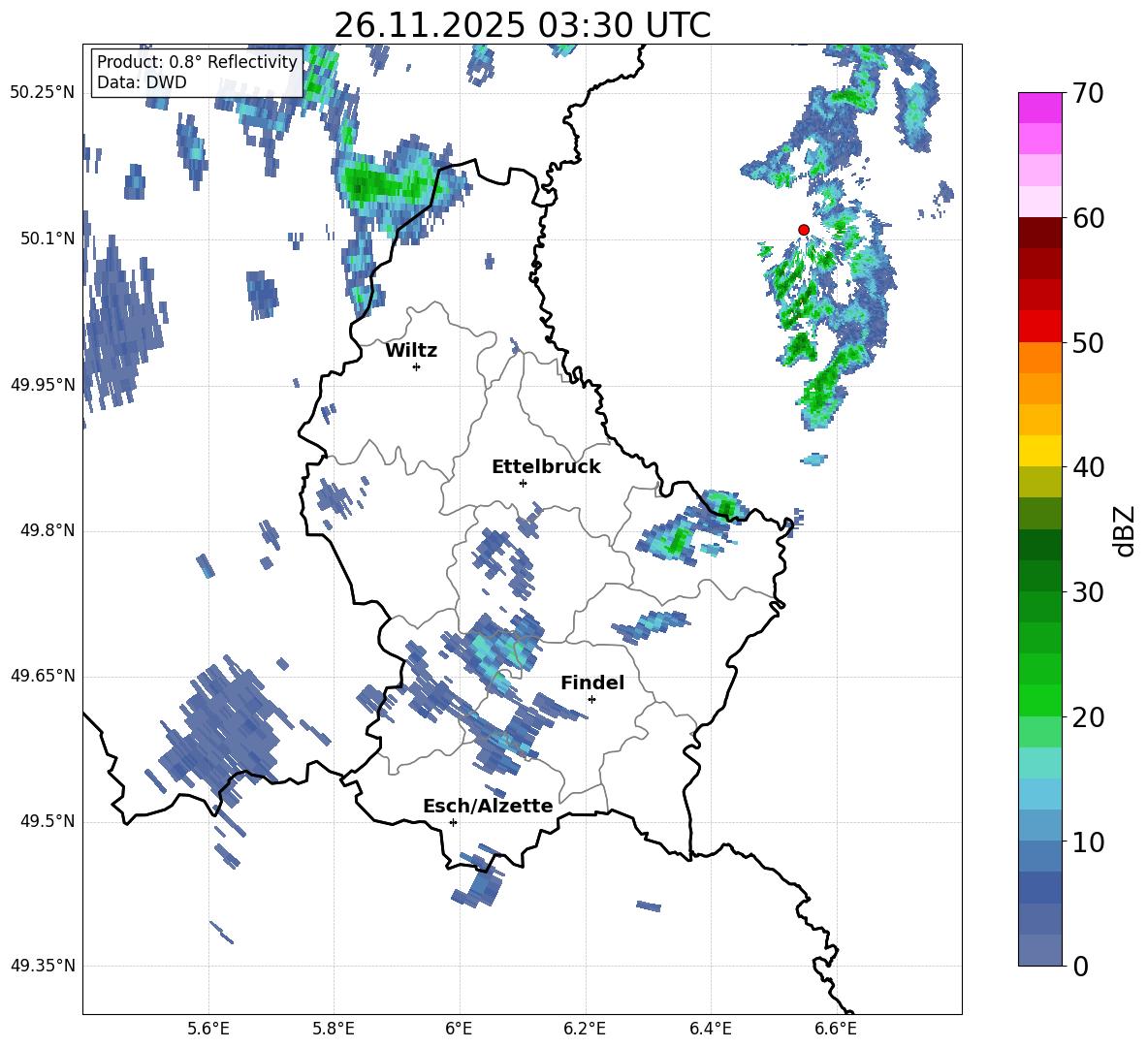
Task: Click the Findel station cross marker
Action: pyautogui.click(x=591, y=699)
